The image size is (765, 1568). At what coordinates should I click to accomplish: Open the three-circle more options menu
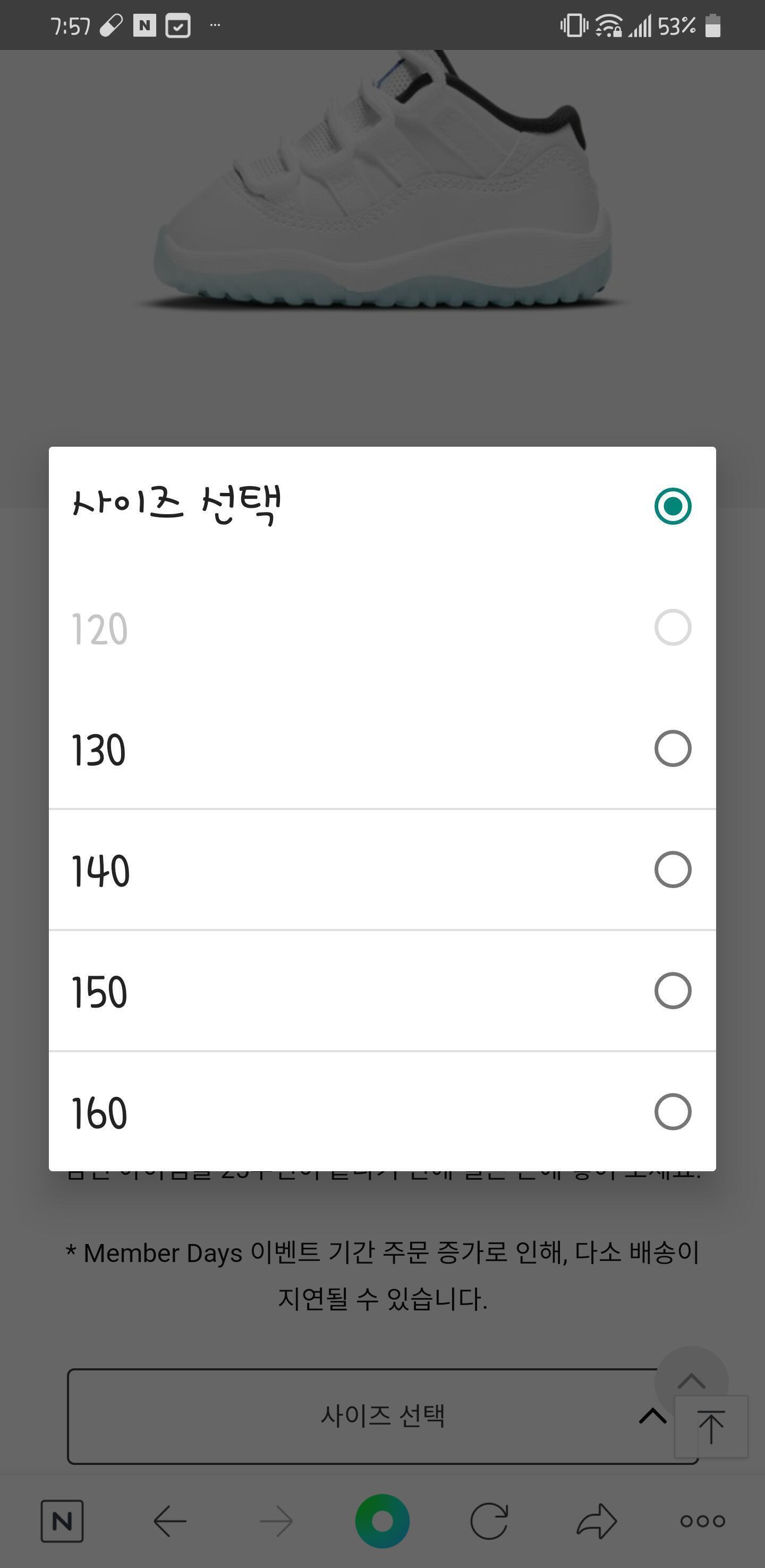702,1521
